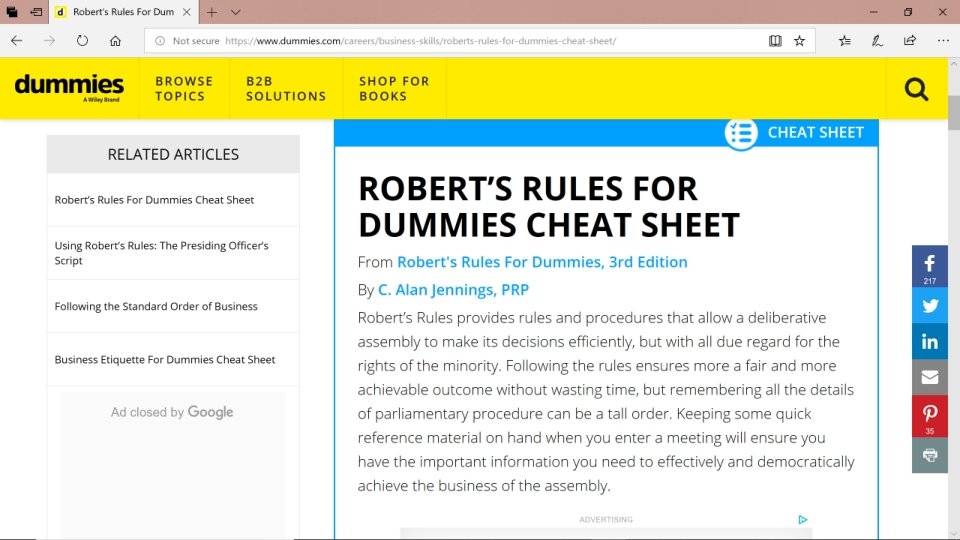960x540 pixels.
Task: Open the Shop For Books menu
Action: [x=394, y=89]
